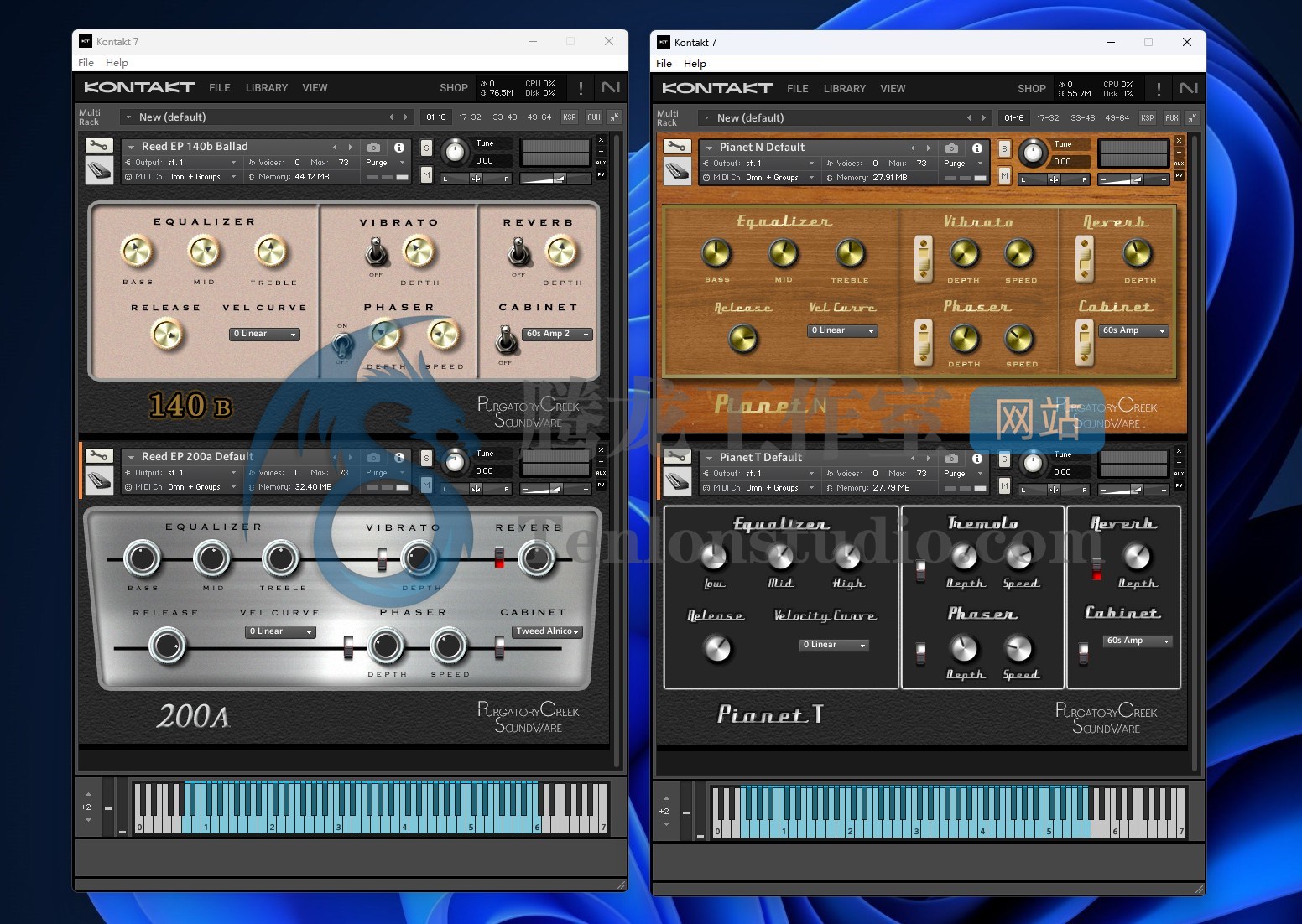Open MIDI Ch dropdown on Planet N Default

(x=758, y=178)
